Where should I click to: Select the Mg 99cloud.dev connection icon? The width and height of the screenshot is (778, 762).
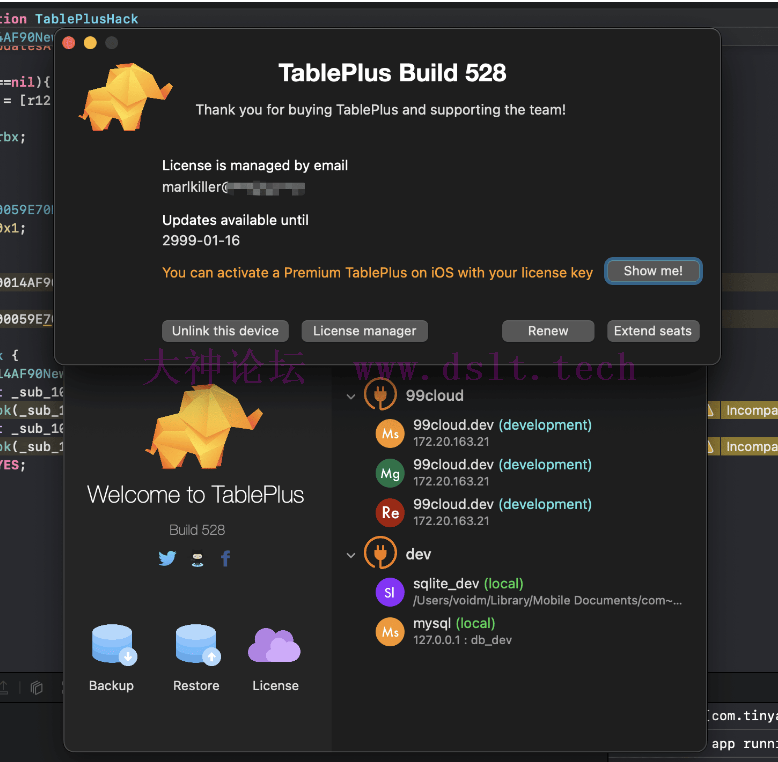point(390,473)
